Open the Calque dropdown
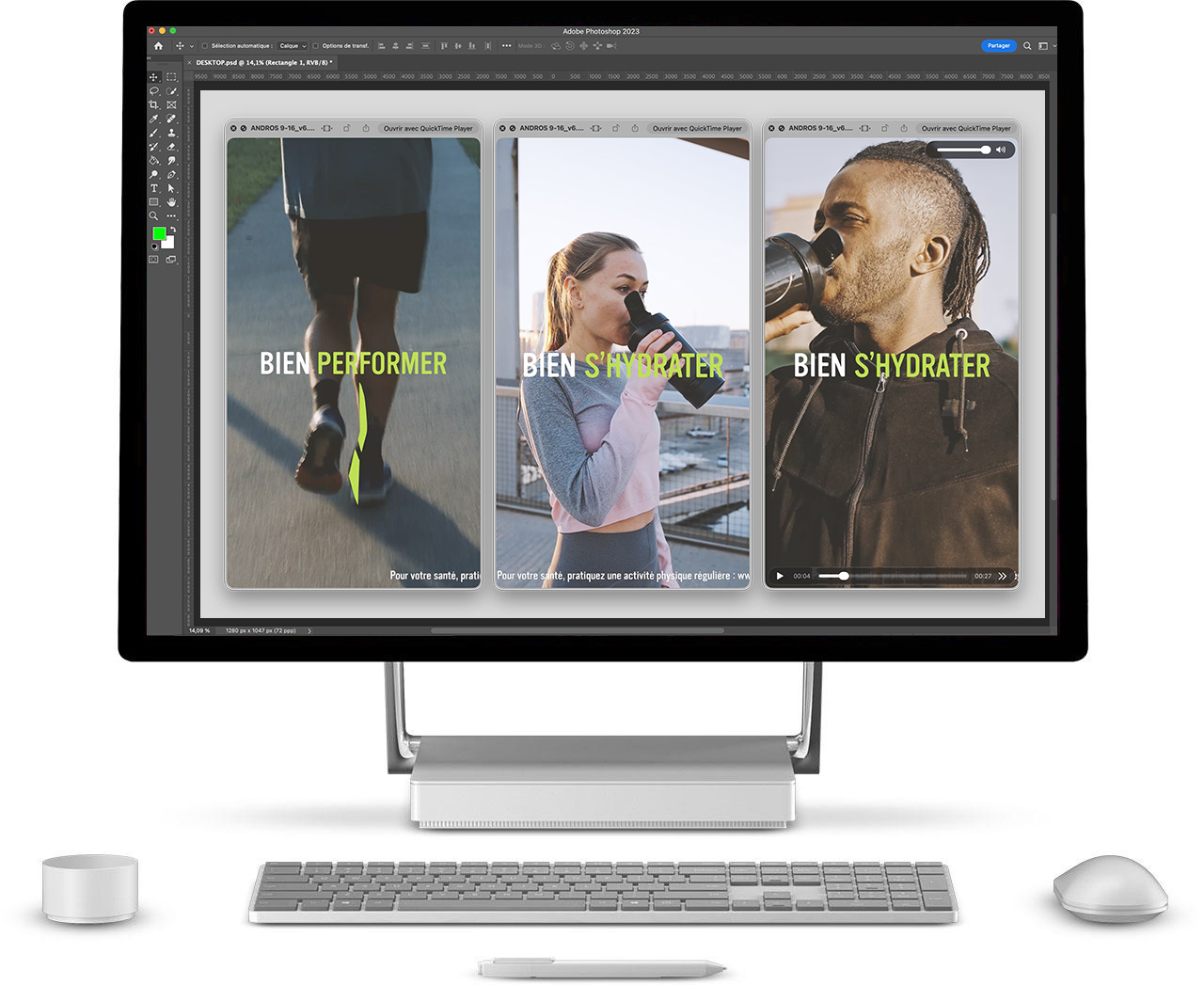 pos(293,45)
